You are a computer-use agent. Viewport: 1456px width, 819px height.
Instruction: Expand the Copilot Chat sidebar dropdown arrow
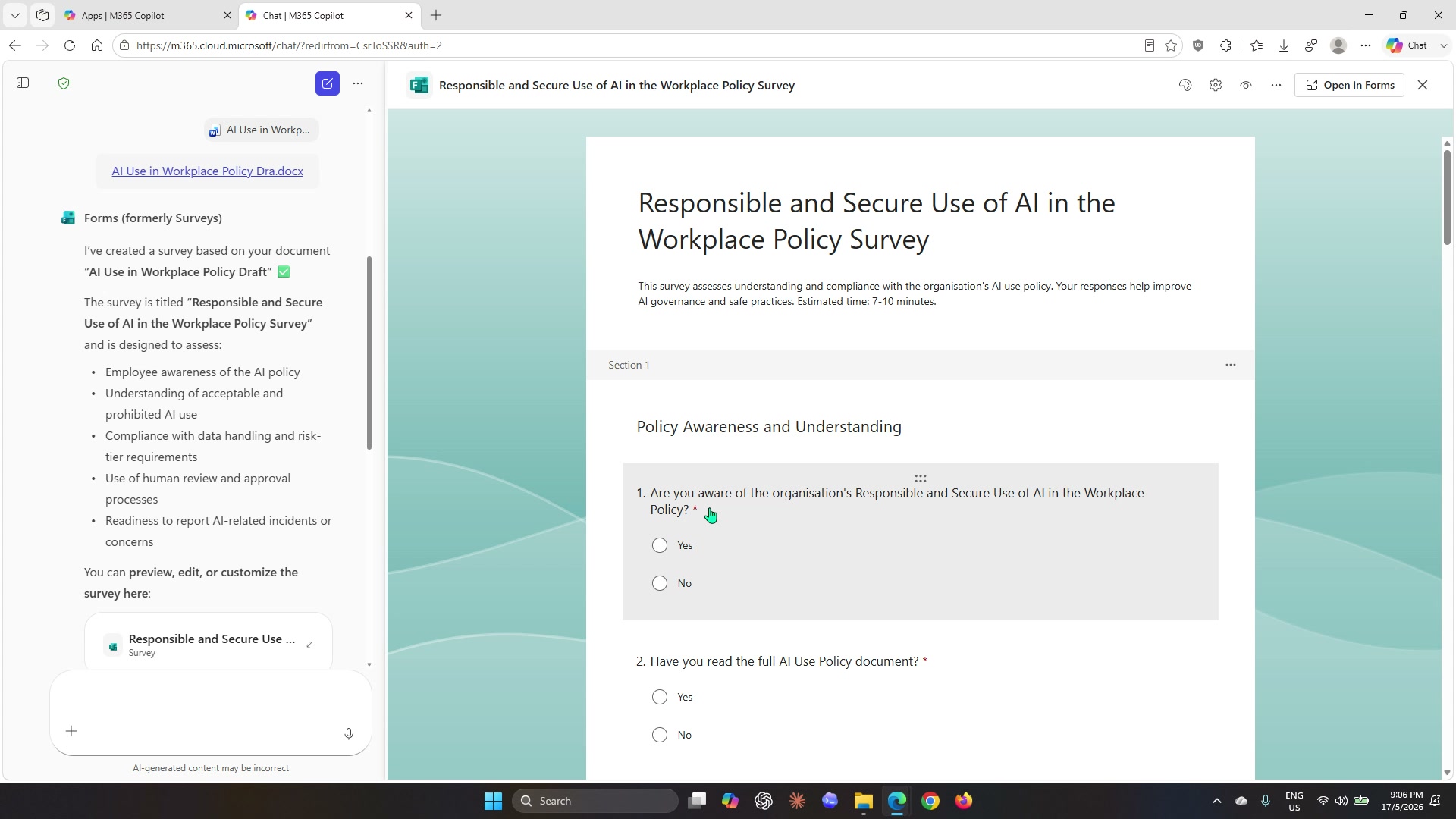[x=1443, y=45]
